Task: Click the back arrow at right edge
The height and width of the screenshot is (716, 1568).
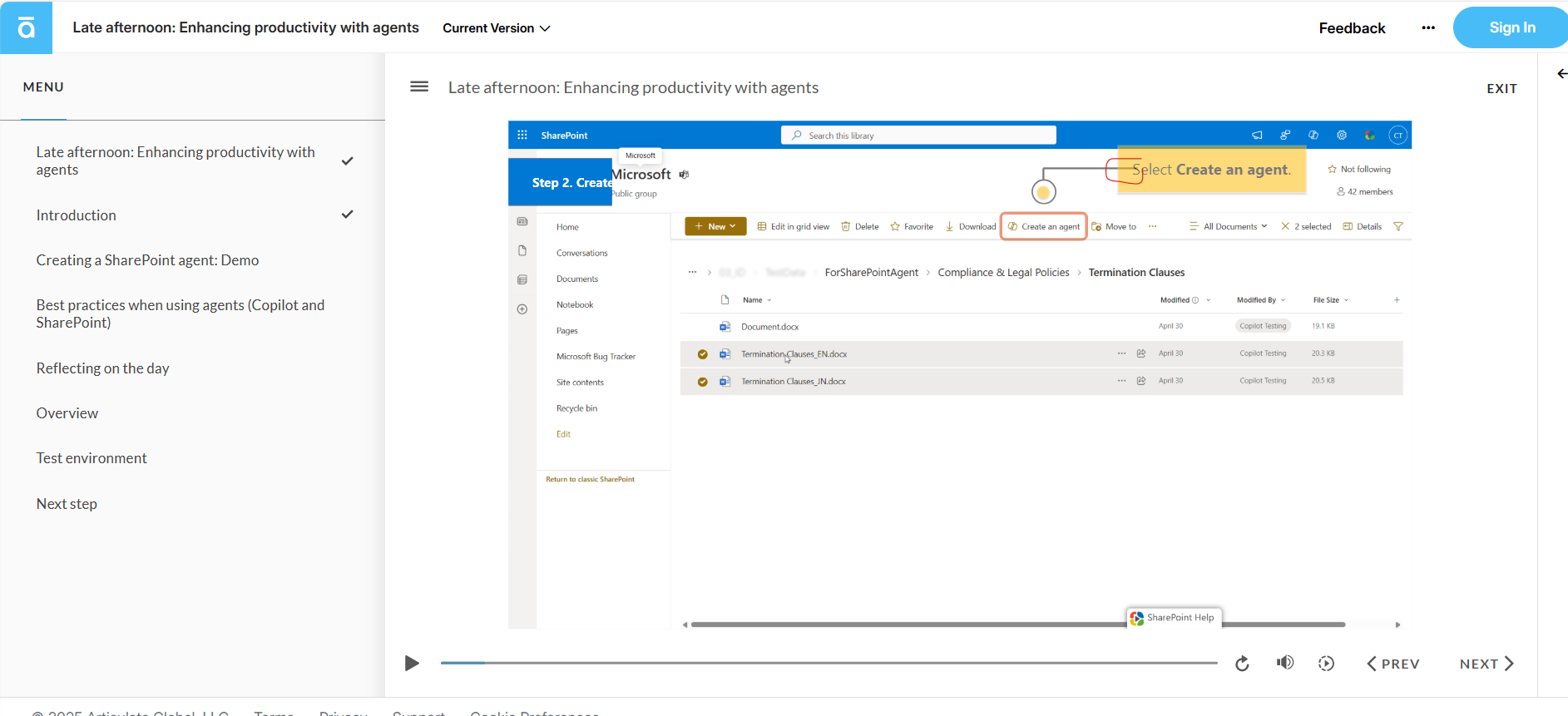Action: [x=1561, y=74]
